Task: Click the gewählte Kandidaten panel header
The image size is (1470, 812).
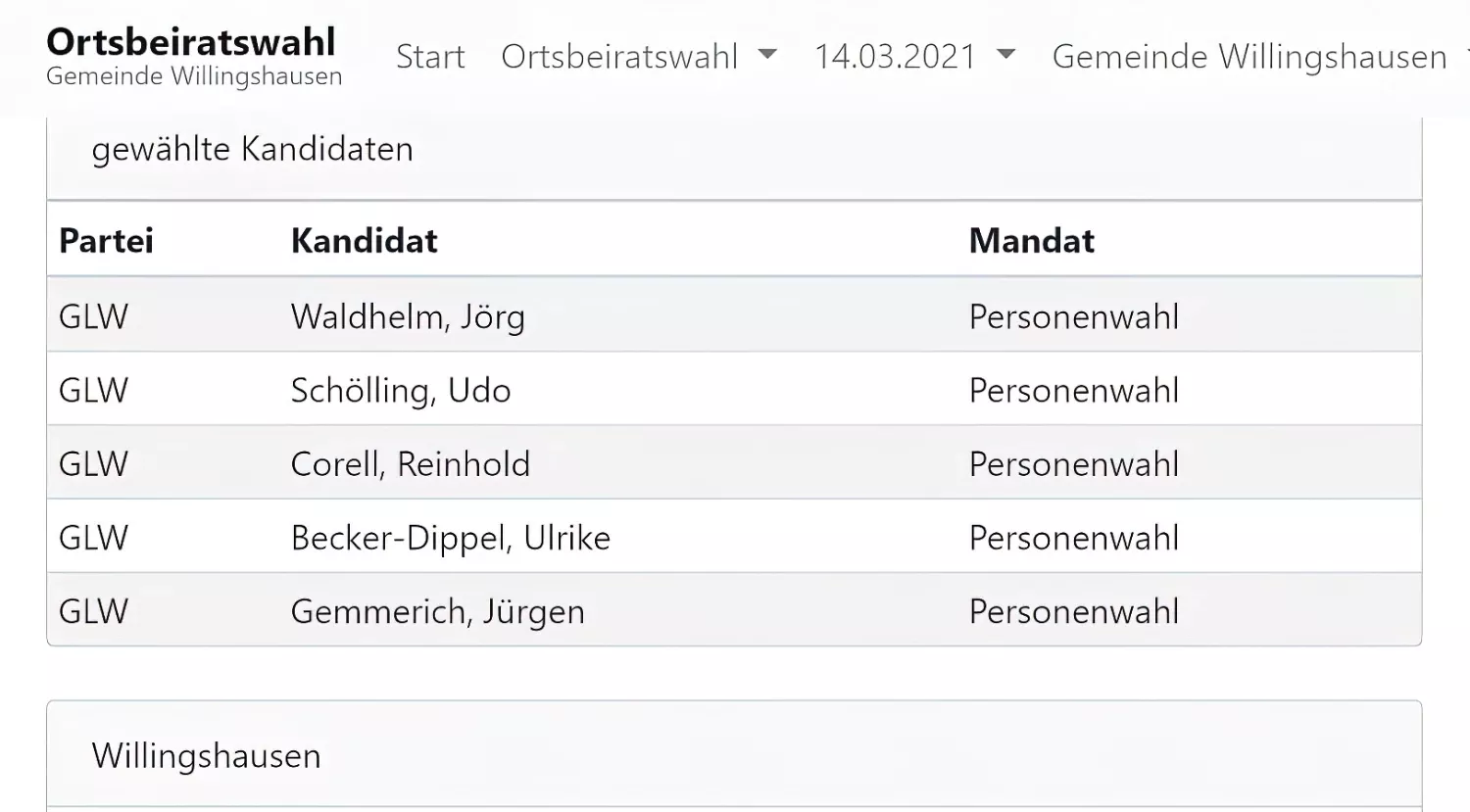Action: (253, 149)
